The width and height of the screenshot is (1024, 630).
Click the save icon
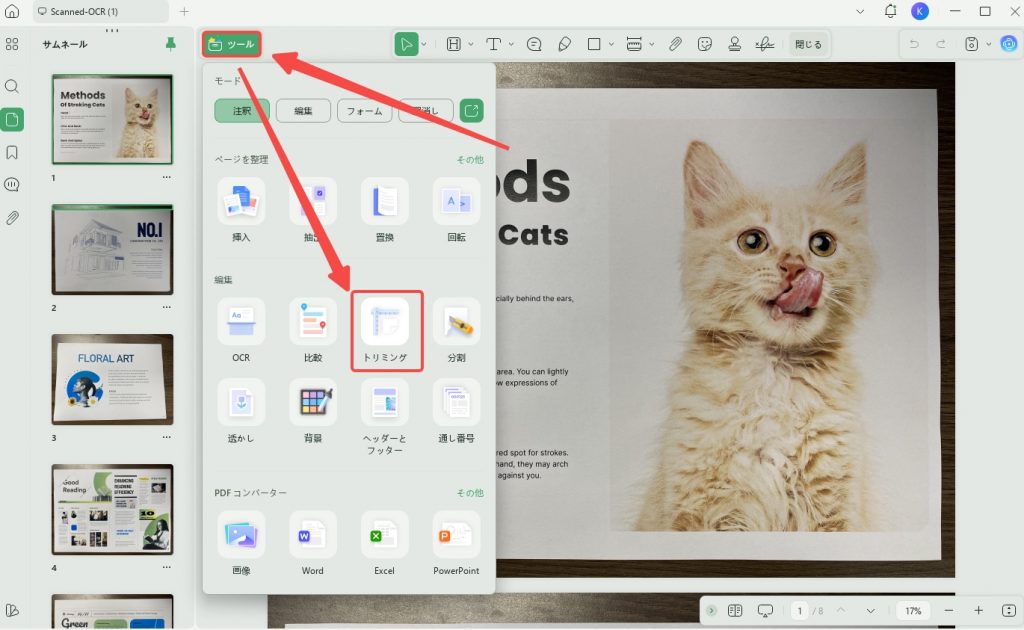(972, 44)
